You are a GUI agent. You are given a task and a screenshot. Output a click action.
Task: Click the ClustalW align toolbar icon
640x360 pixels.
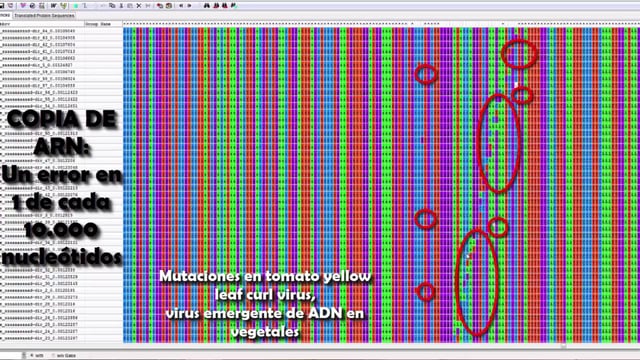[x=53, y=6]
